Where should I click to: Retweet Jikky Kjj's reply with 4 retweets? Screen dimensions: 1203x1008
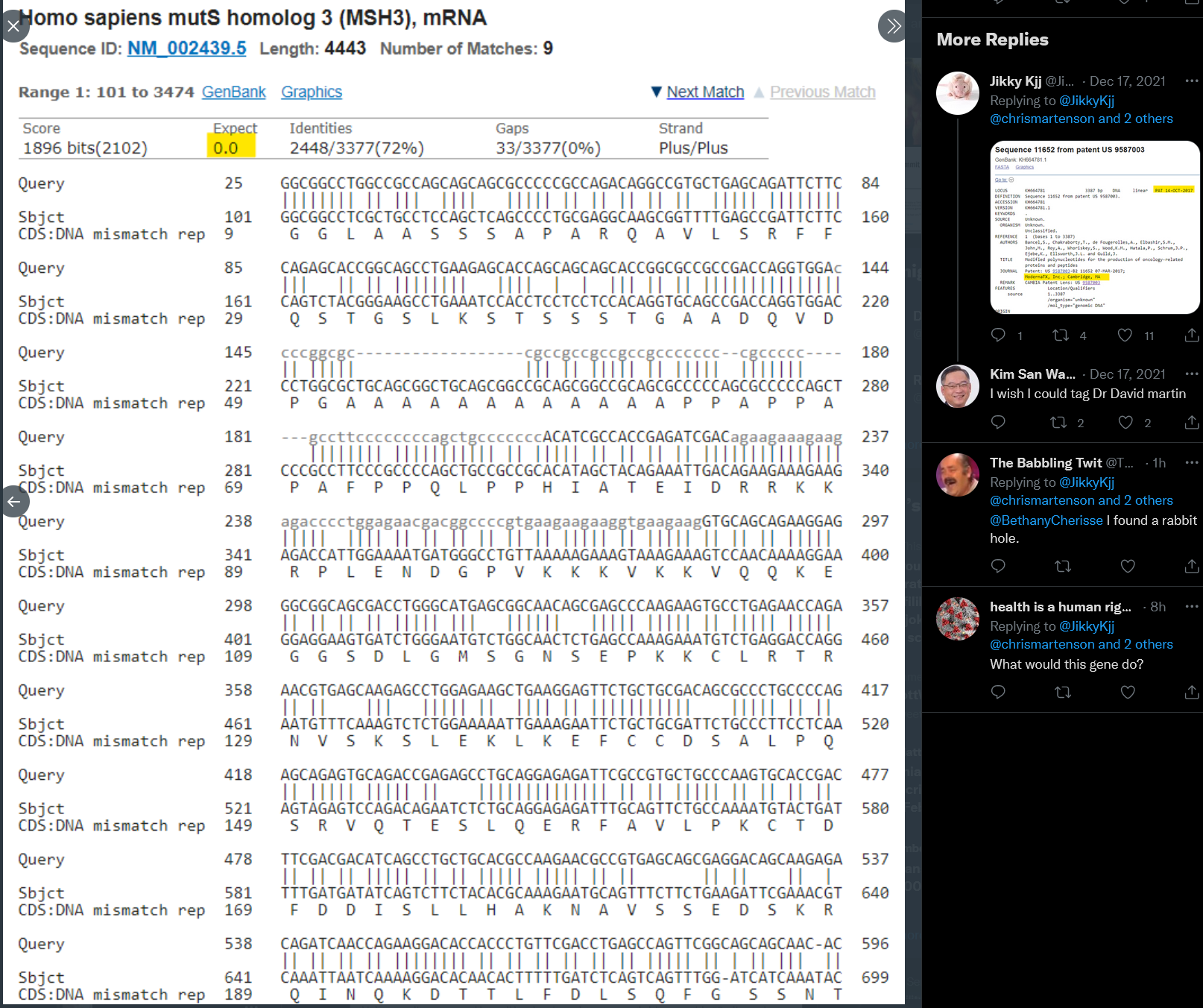[x=1061, y=336]
